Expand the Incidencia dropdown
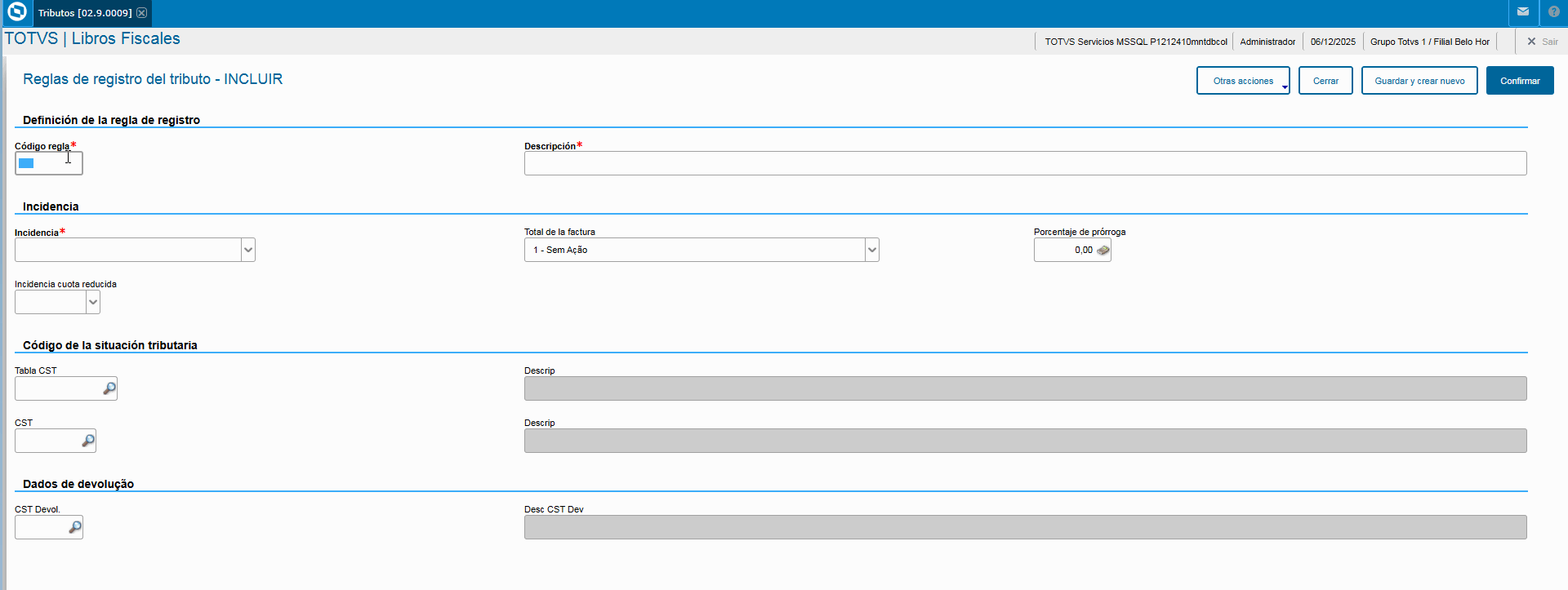Image resolution: width=1568 pixels, height=590 pixels. pyautogui.click(x=248, y=250)
